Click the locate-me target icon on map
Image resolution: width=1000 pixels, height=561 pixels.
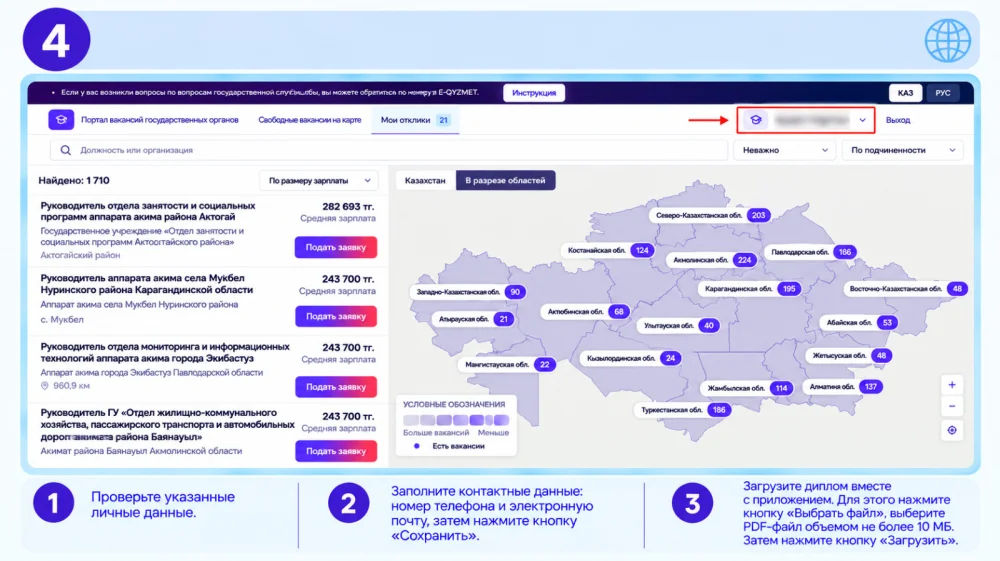pos(952,430)
